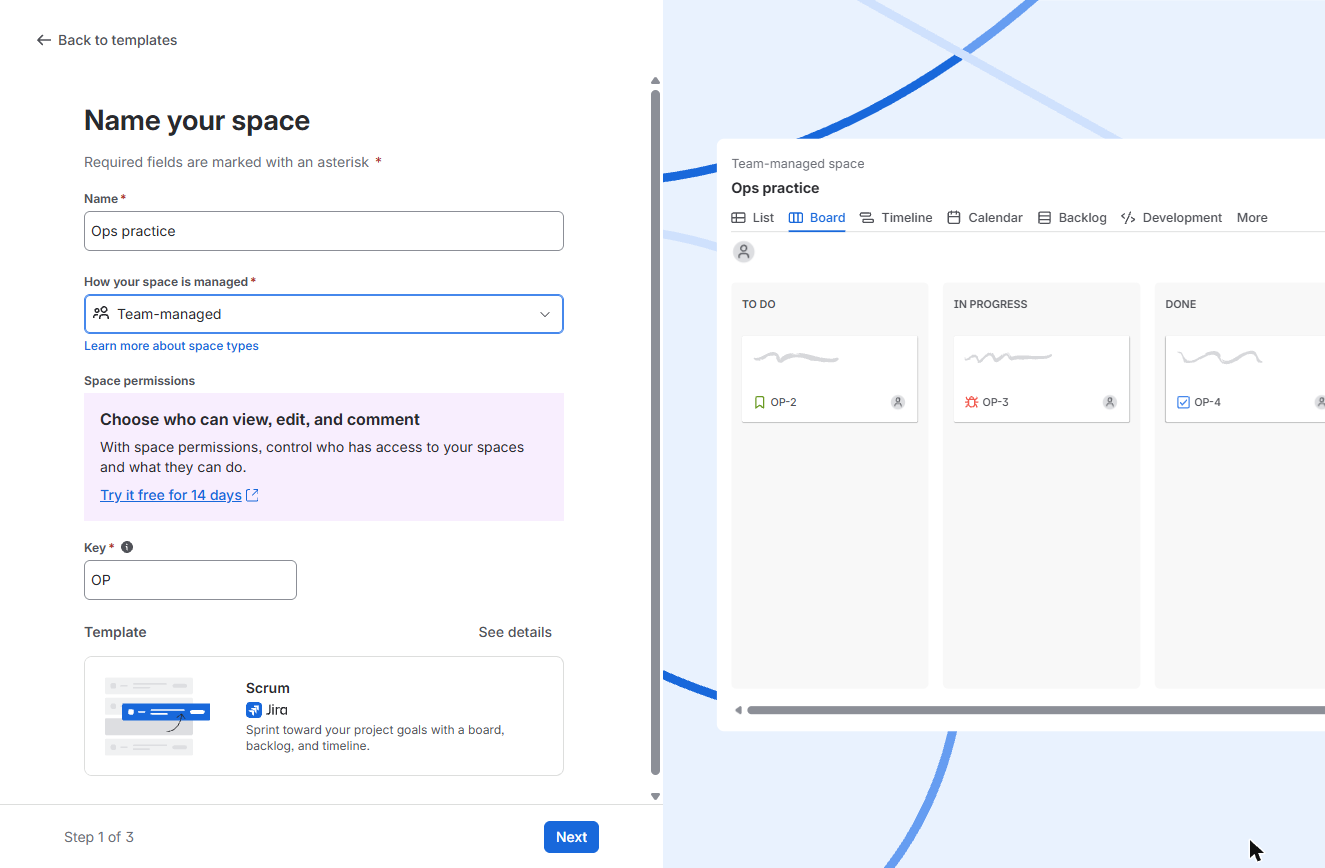Screen dimensions: 1325x868
Task: Click the Timeline icon in preview
Action: [867, 218]
